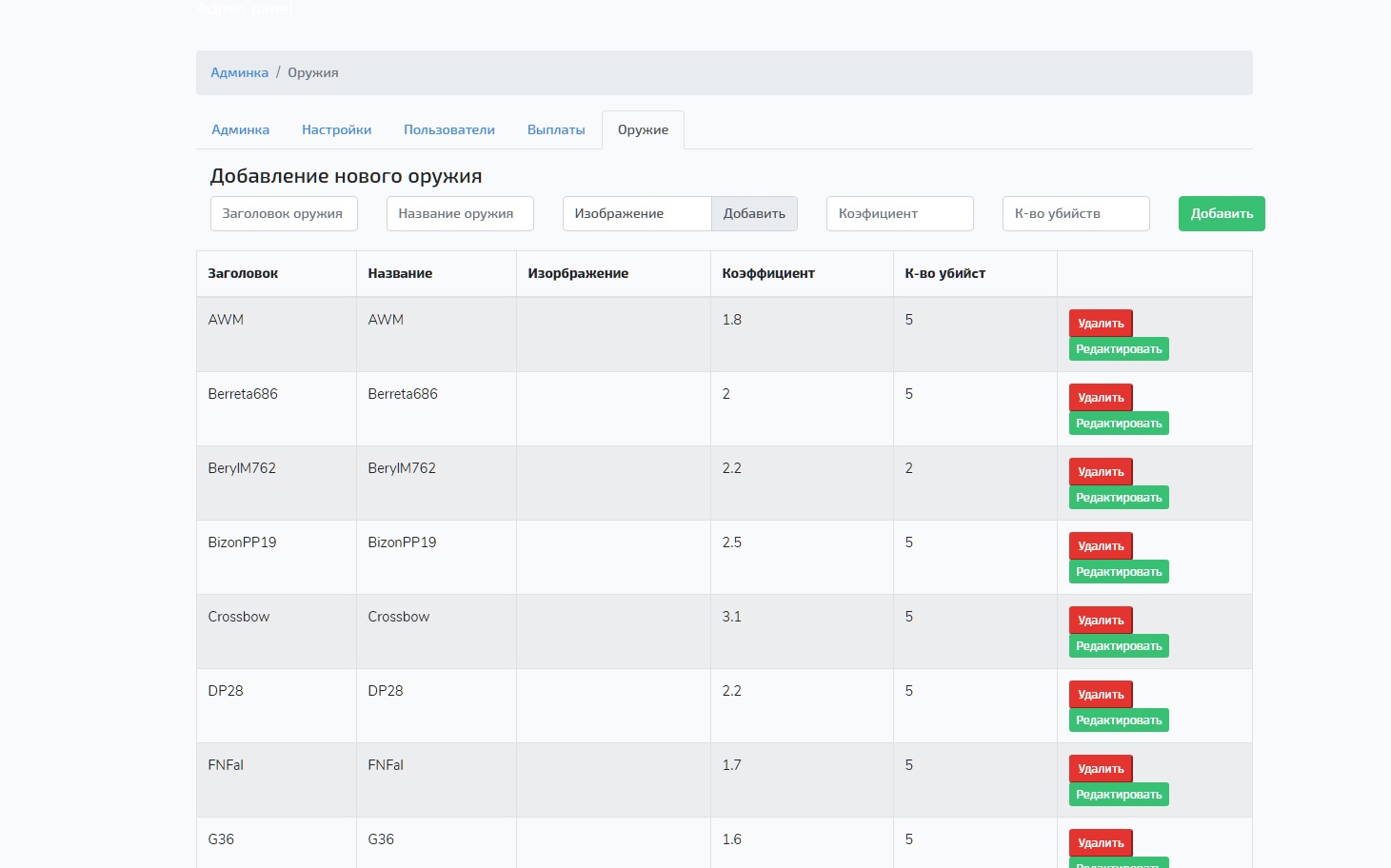Edit the DP28 weapon
The width and height of the screenshot is (1391, 868).
(1119, 720)
